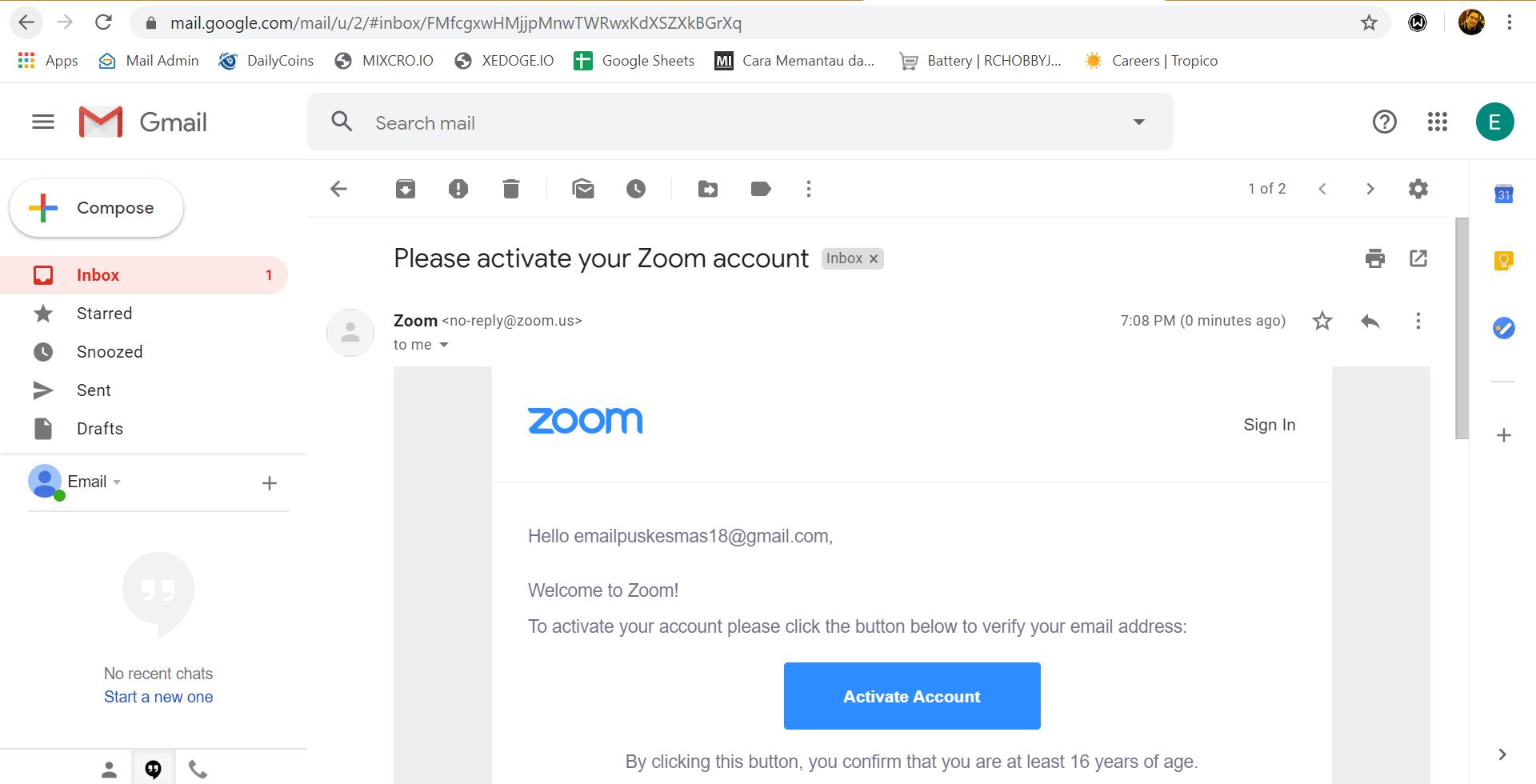Screen dimensions: 1536x784
Task: Report the Zoom email as spam
Action: [458, 189]
